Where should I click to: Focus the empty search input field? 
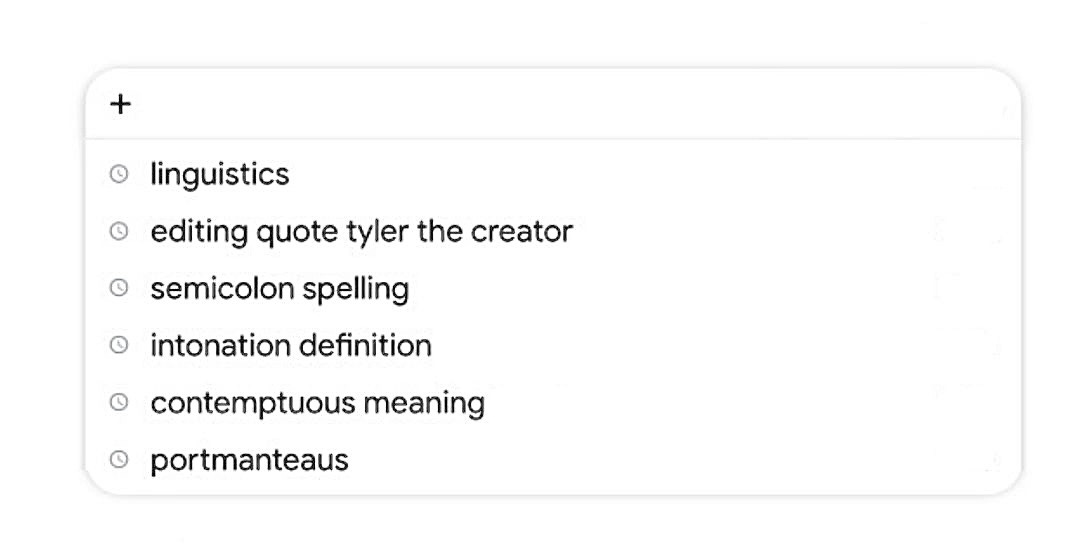pos(571,104)
